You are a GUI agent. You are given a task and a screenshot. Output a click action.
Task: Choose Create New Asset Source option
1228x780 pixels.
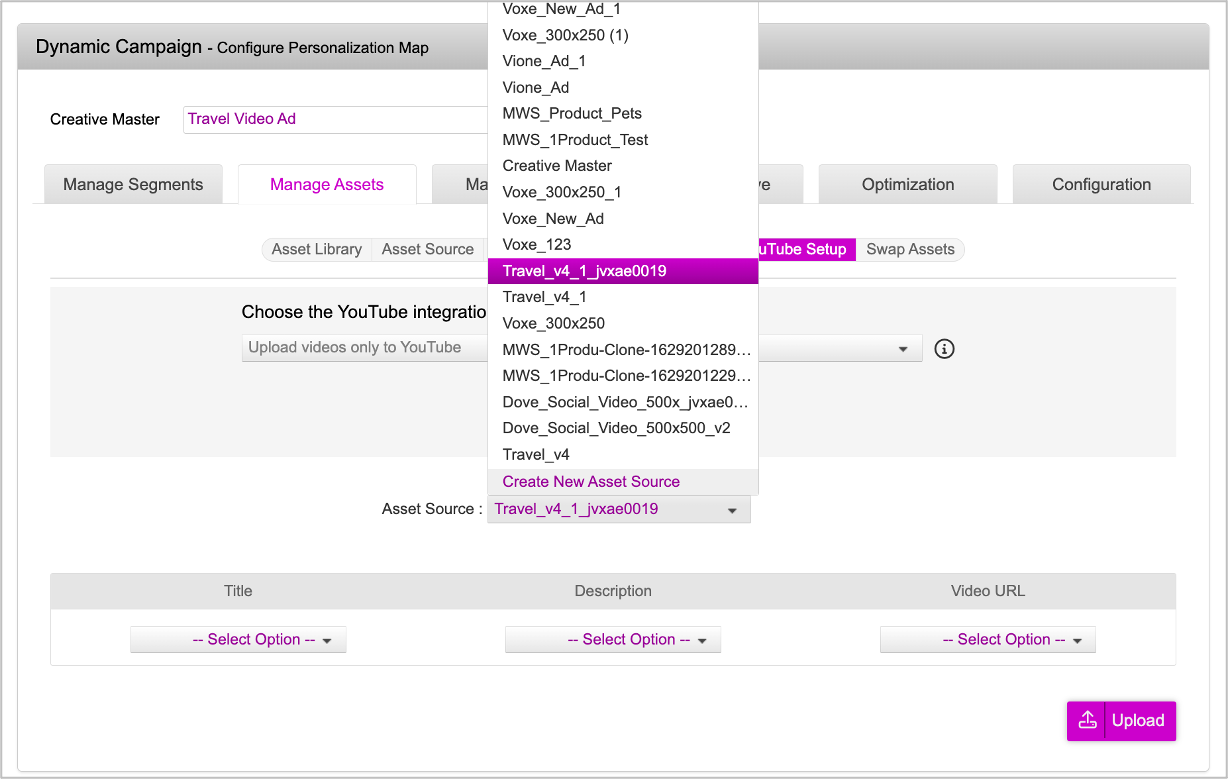tap(591, 481)
